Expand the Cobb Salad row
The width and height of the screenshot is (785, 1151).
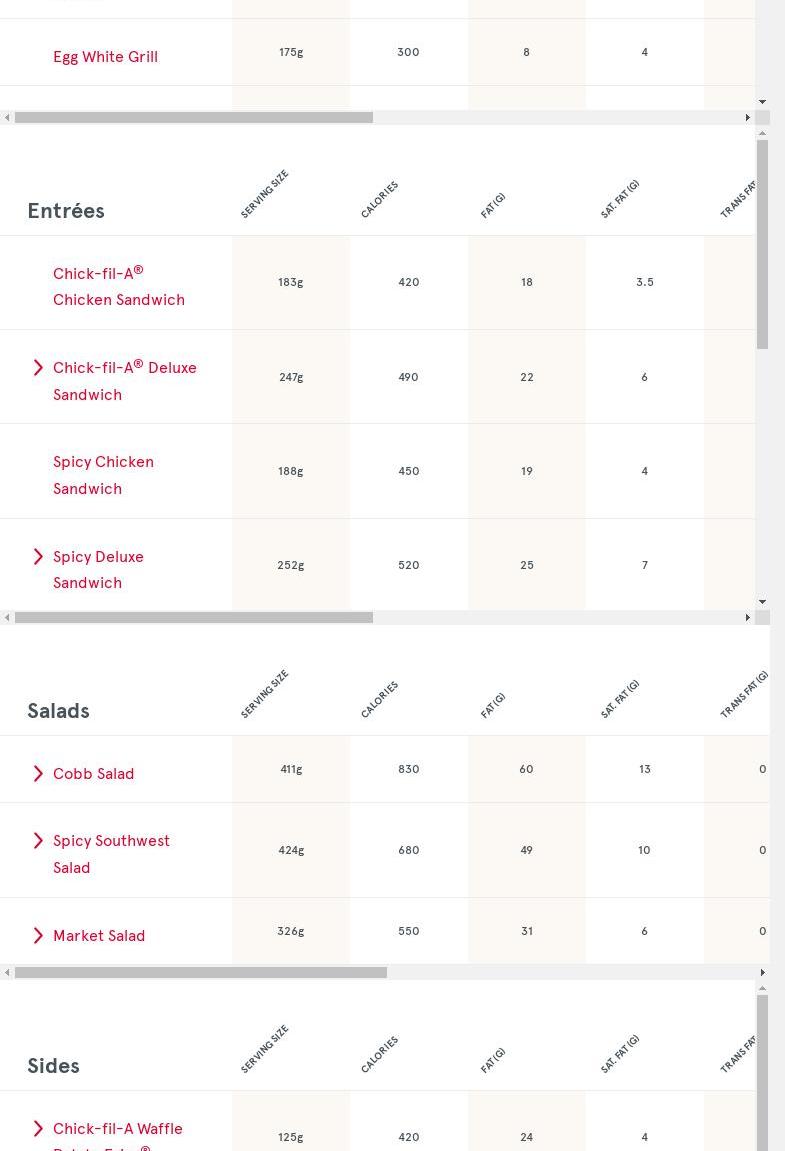[38, 774]
